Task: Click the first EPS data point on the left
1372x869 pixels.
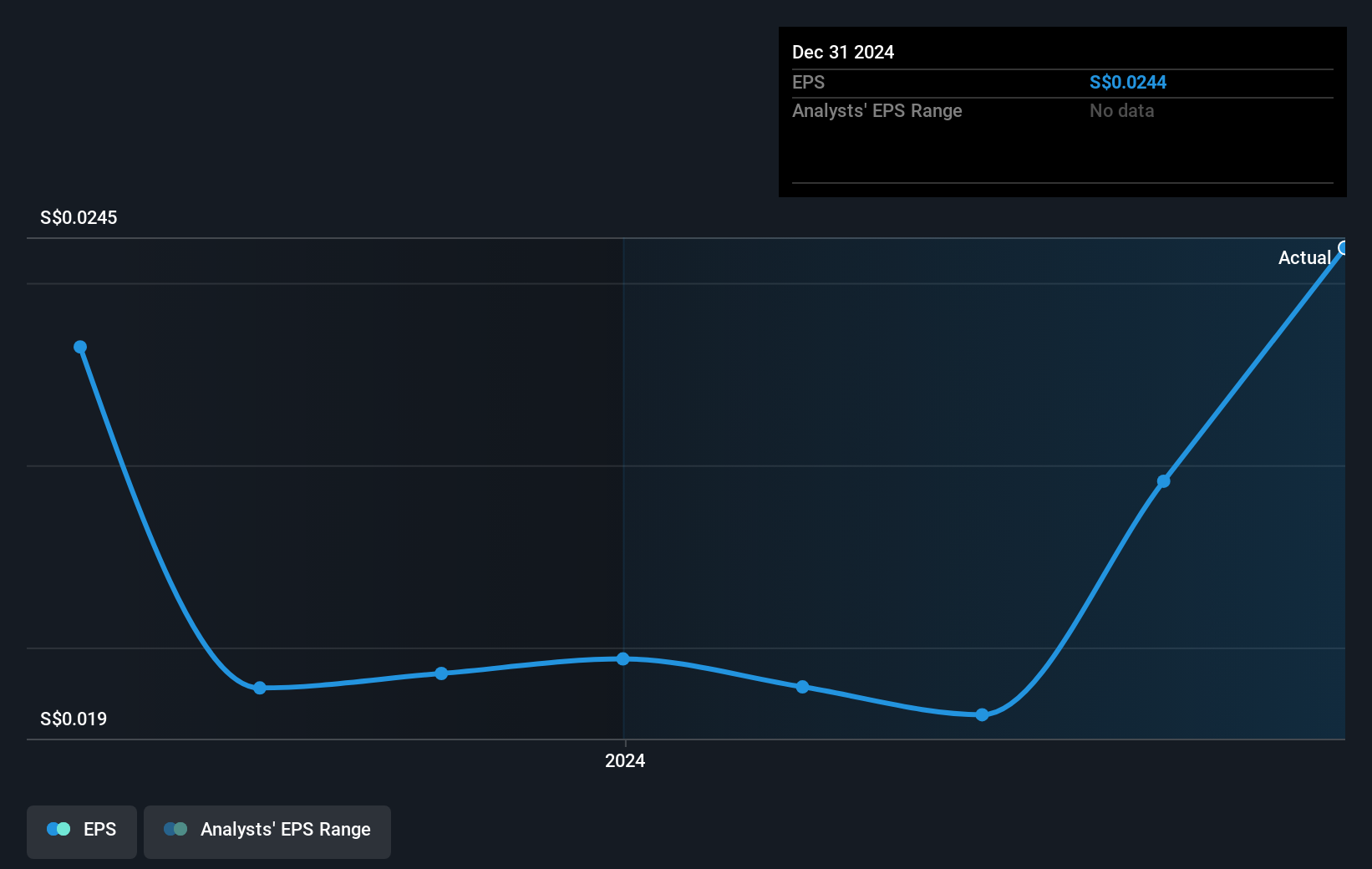Action: tap(80, 347)
